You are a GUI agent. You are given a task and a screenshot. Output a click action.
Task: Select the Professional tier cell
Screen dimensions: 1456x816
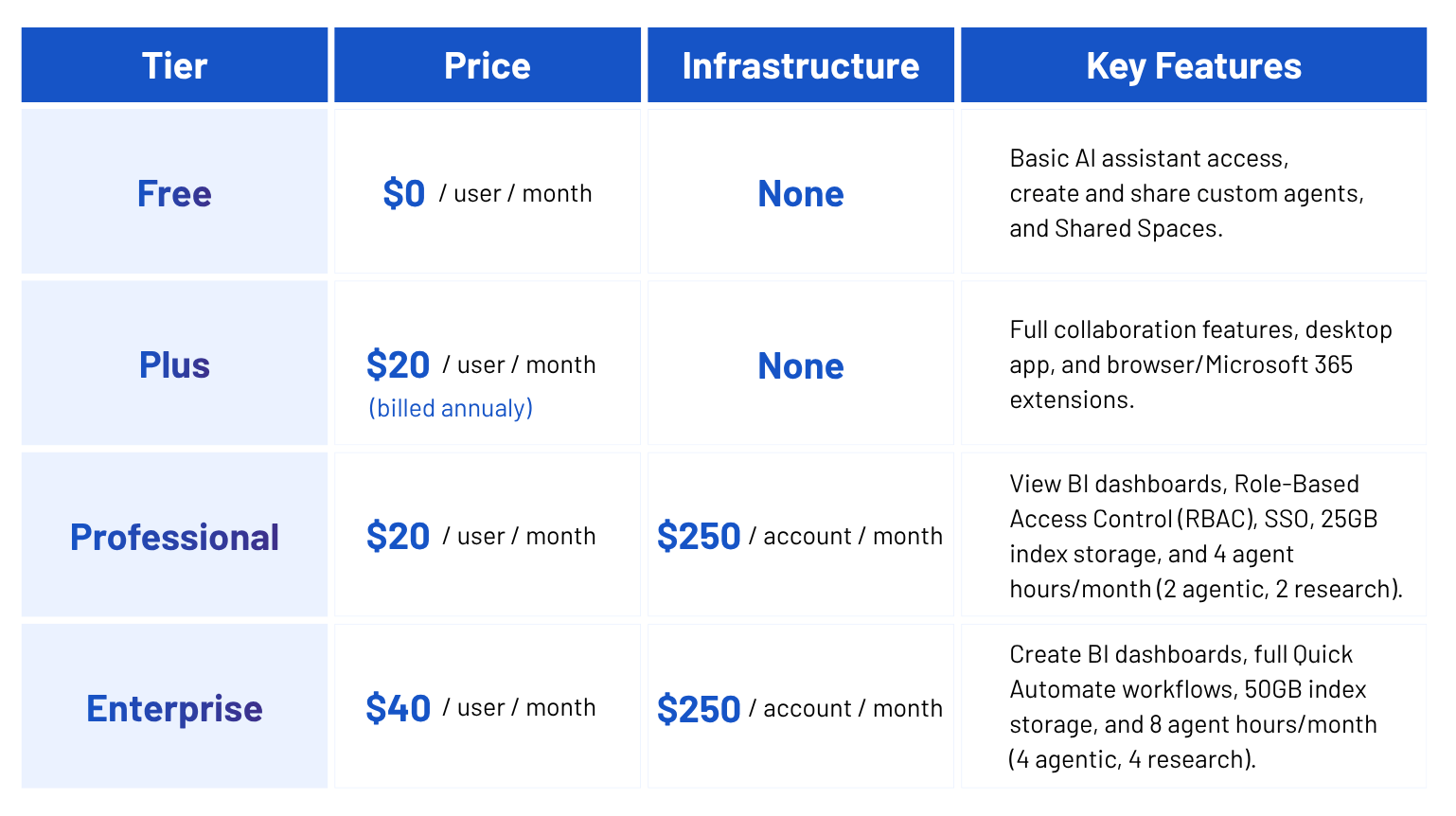pyautogui.click(x=174, y=535)
